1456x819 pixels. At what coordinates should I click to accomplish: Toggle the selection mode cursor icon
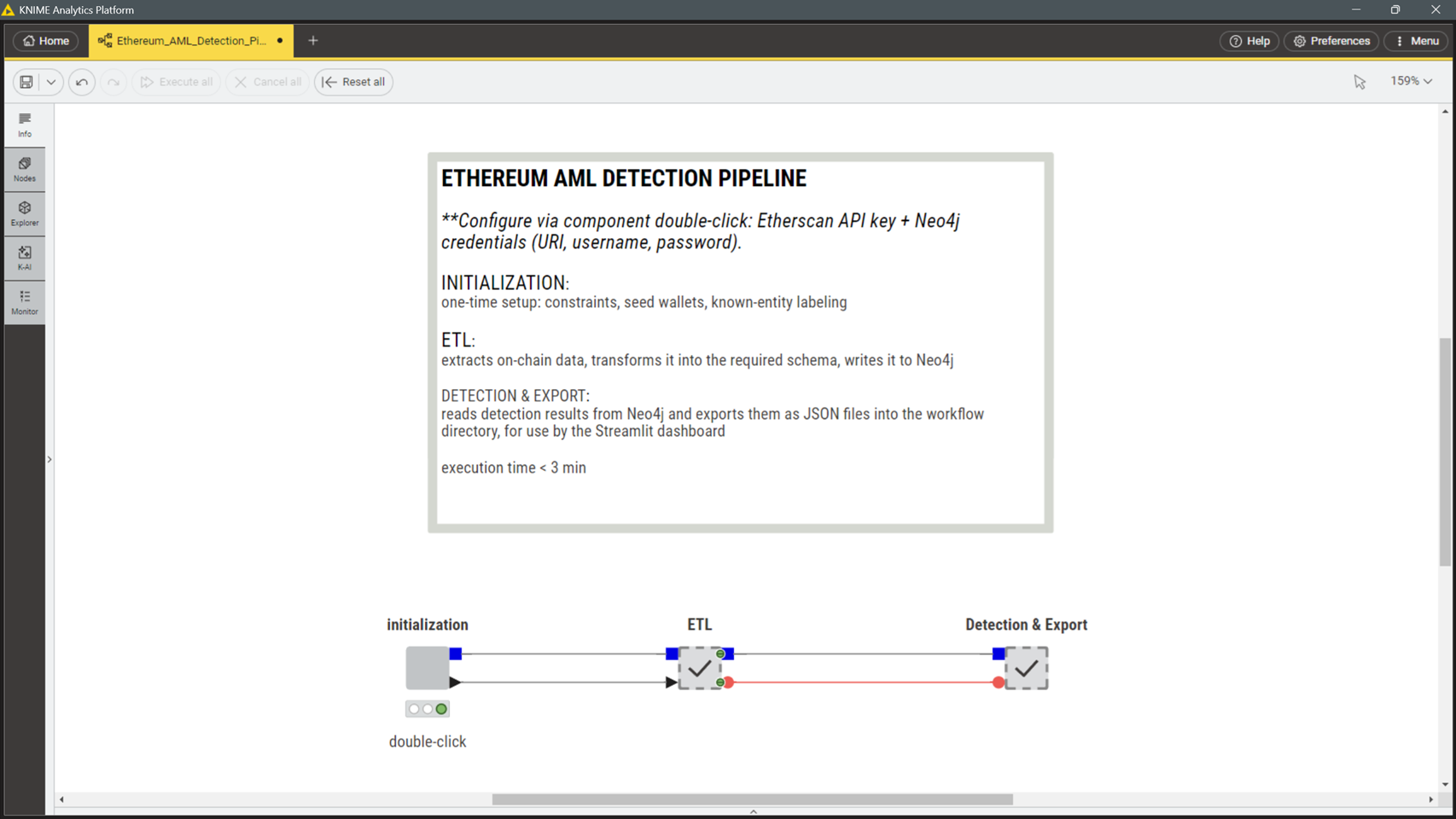point(1360,82)
